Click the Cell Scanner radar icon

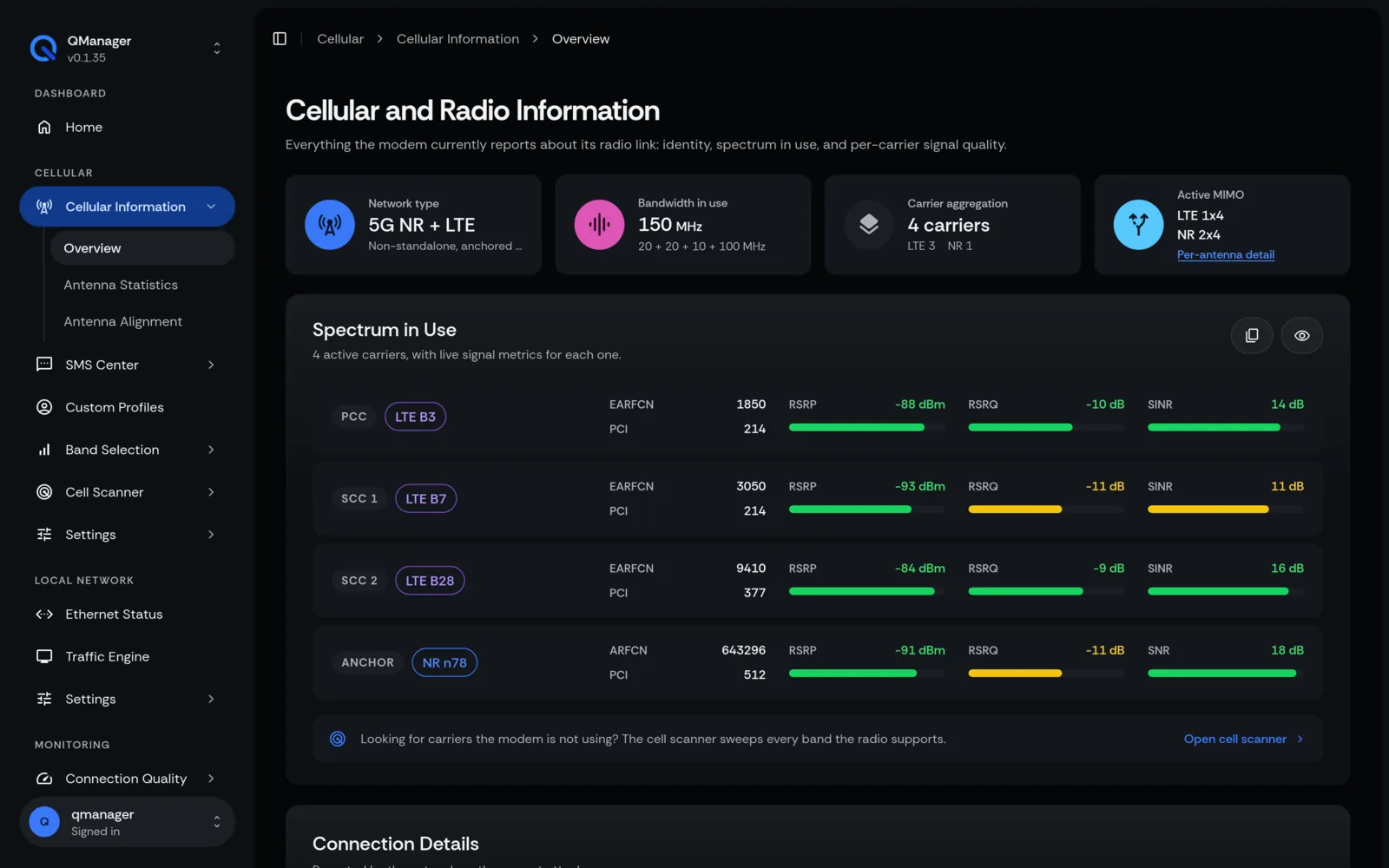(44, 492)
